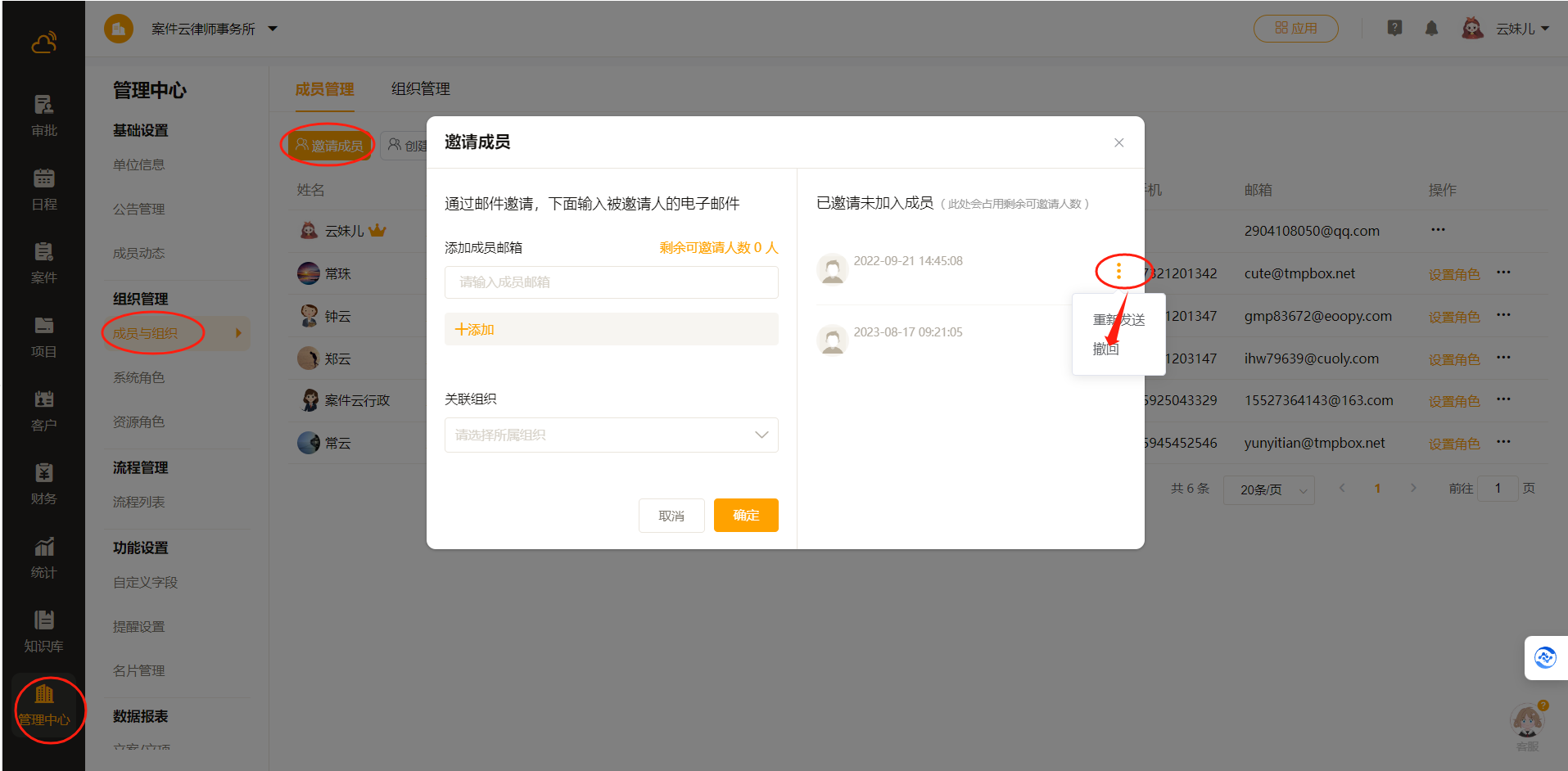This screenshot has width=1568, height=771.
Task: Open the 20条/页 page size dropdown
Action: [x=1268, y=489]
